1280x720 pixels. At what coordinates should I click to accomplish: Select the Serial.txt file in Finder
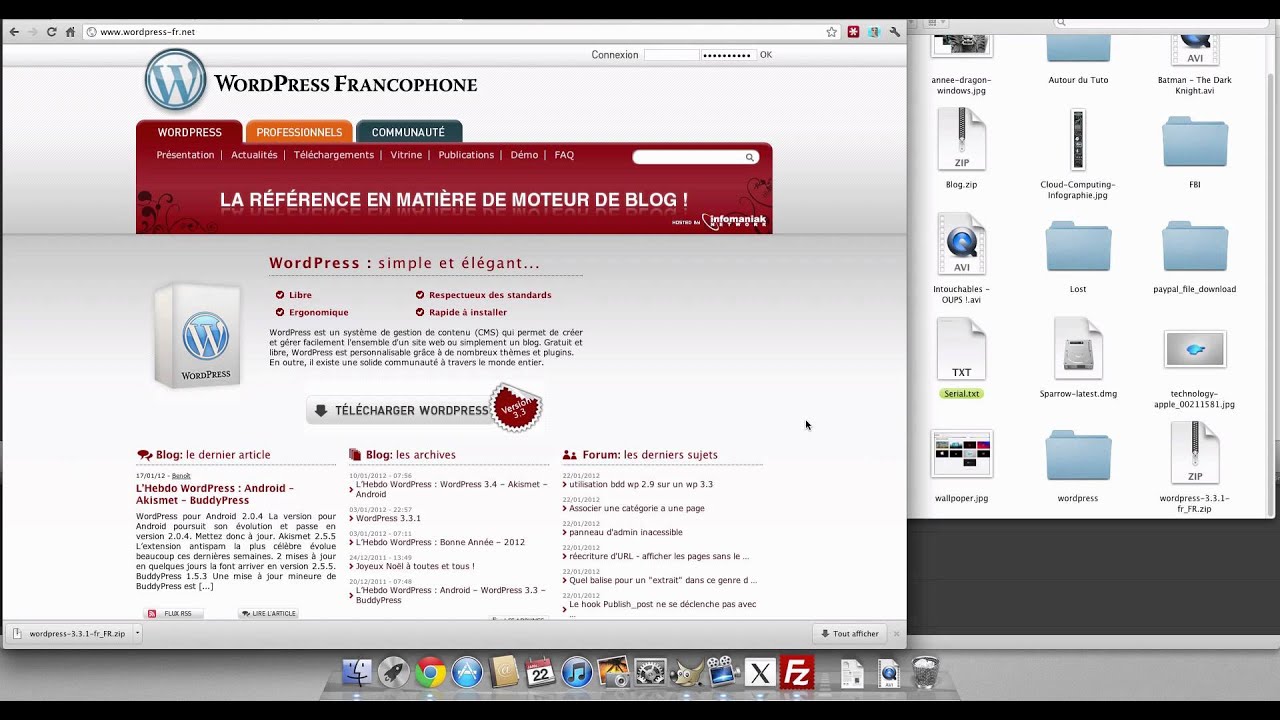pos(961,358)
